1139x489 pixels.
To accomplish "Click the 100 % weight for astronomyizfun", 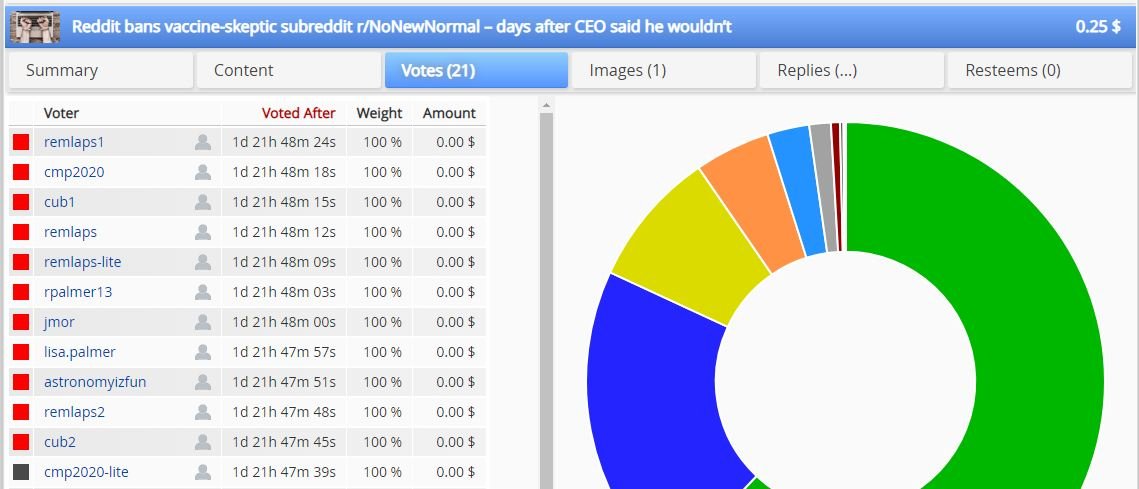I will tap(382, 381).
